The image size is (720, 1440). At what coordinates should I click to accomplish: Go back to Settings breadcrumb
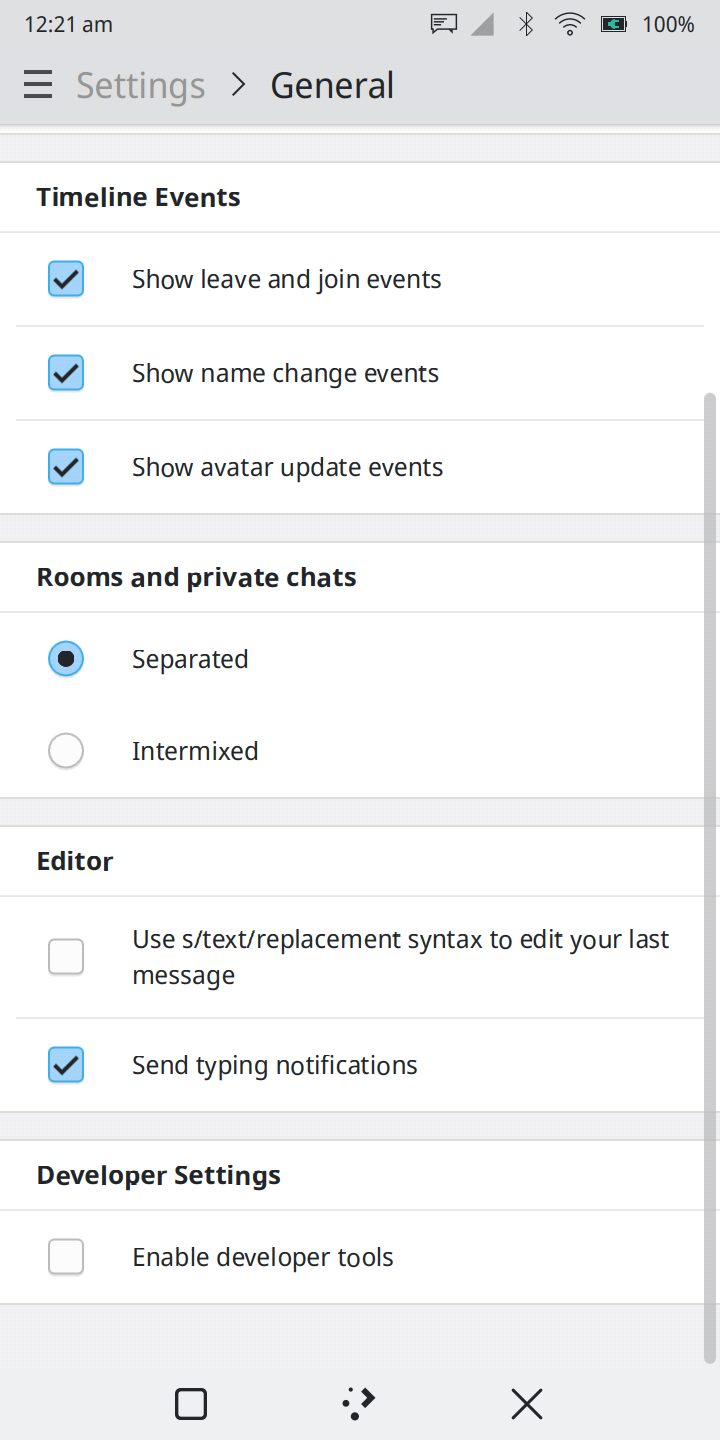141,85
